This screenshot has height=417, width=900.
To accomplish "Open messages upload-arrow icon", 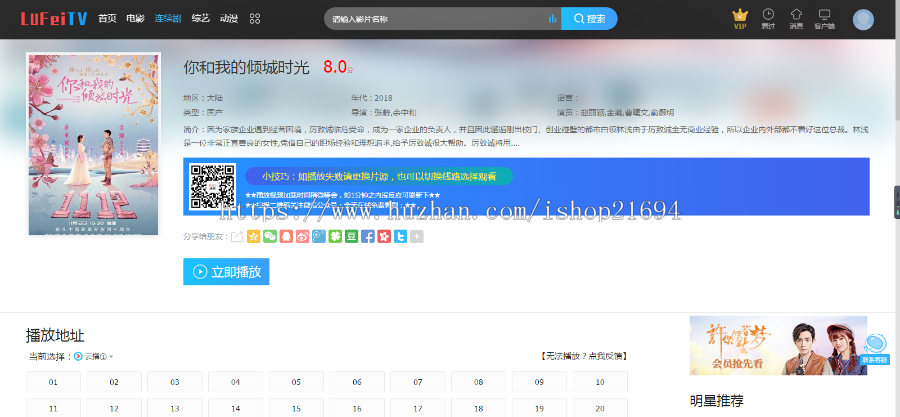I will tap(796, 19).
